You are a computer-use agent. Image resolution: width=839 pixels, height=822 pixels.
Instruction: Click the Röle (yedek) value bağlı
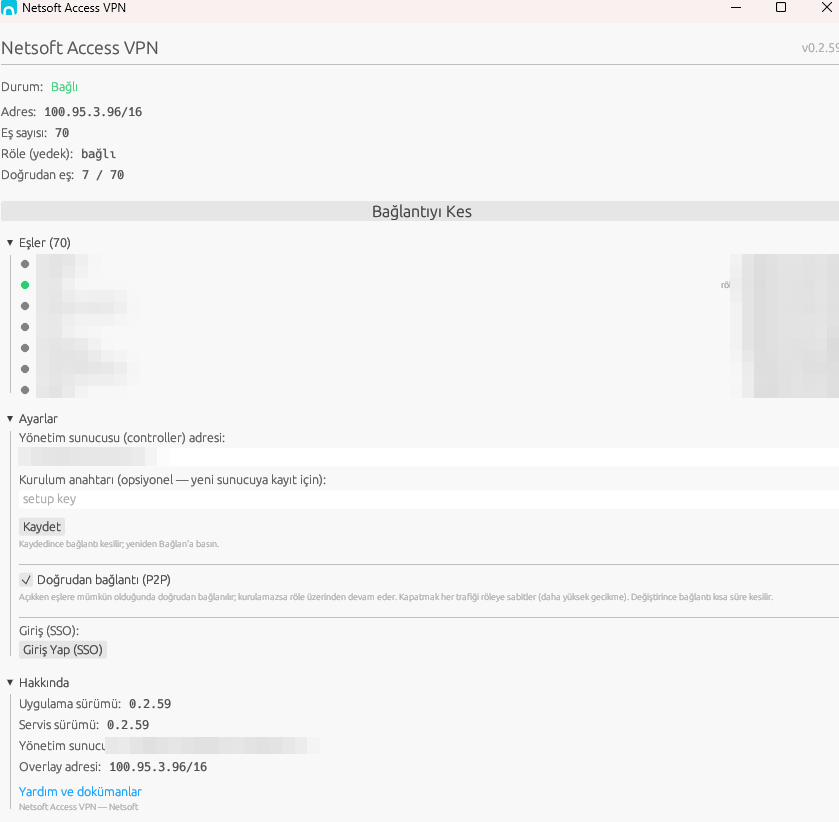[x=98, y=154]
